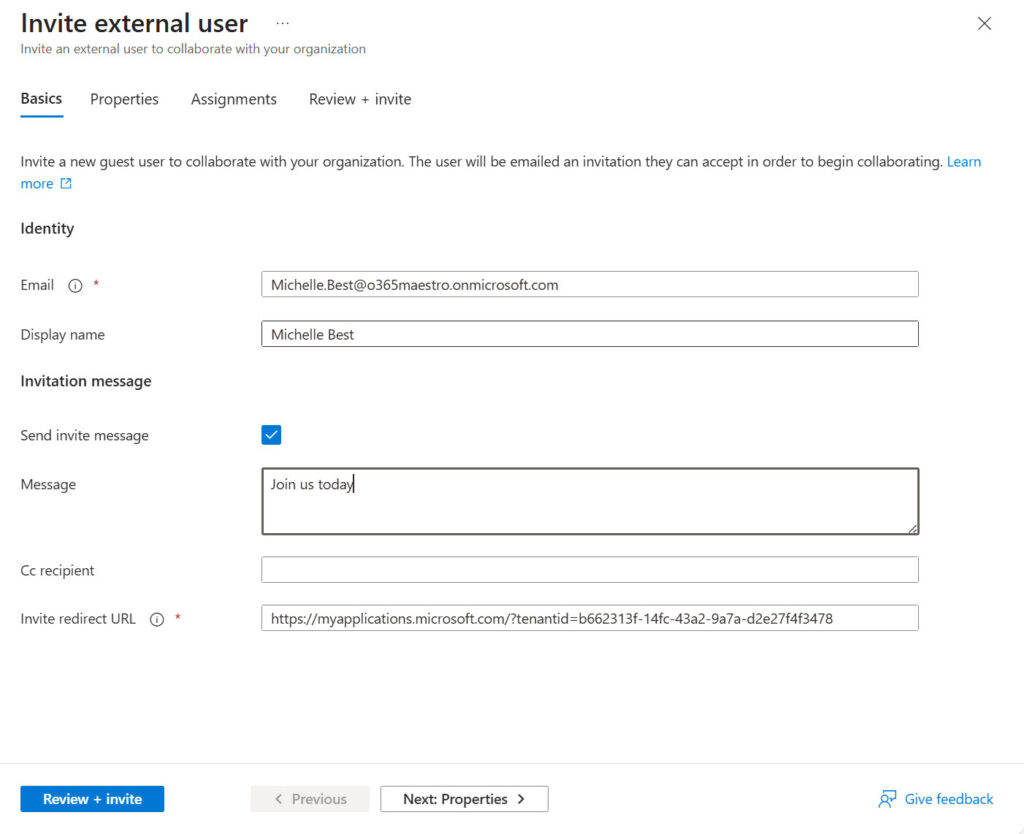The height and width of the screenshot is (834, 1024).
Task: Focus the Display name text box
Action: coord(589,334)
